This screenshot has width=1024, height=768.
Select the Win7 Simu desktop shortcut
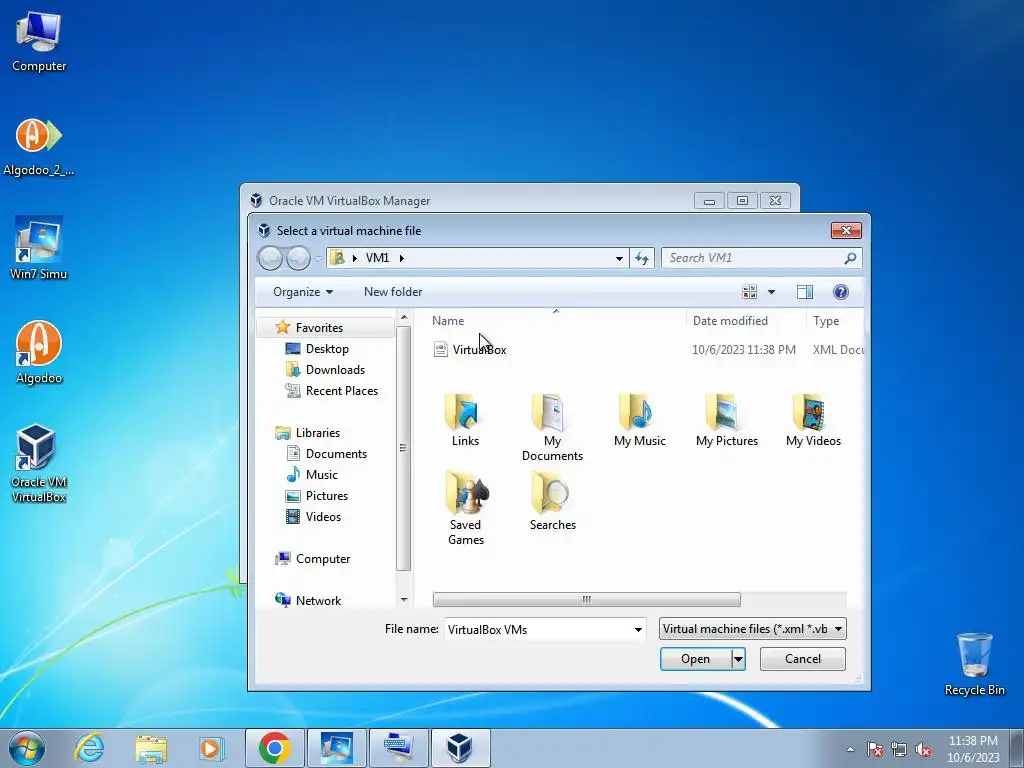[x=39, y=249]
